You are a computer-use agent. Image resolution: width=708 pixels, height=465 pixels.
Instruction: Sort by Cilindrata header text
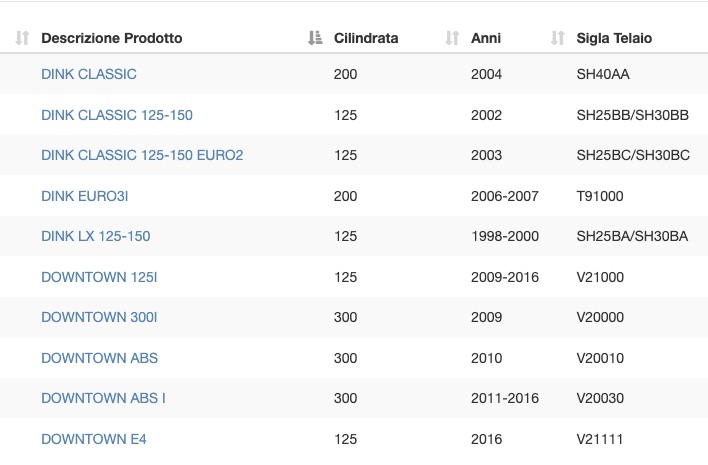(x=366, y=38)
